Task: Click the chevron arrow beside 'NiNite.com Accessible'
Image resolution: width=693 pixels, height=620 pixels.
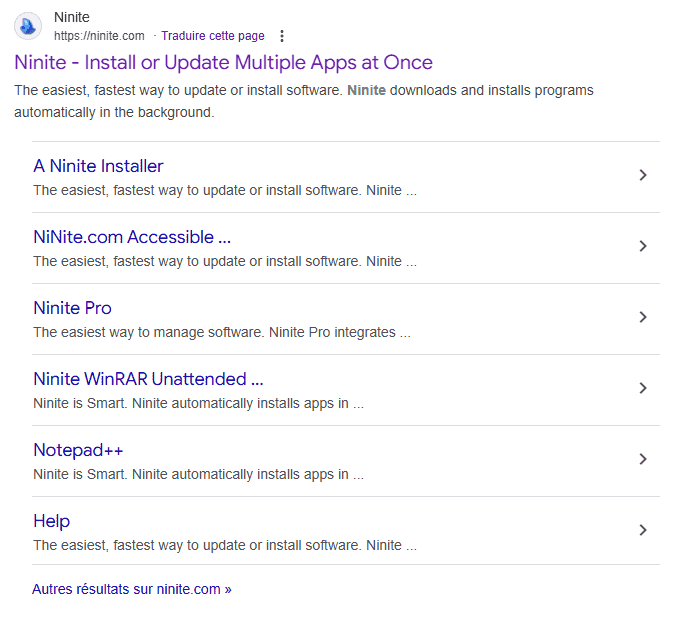Action: (643, 246)
